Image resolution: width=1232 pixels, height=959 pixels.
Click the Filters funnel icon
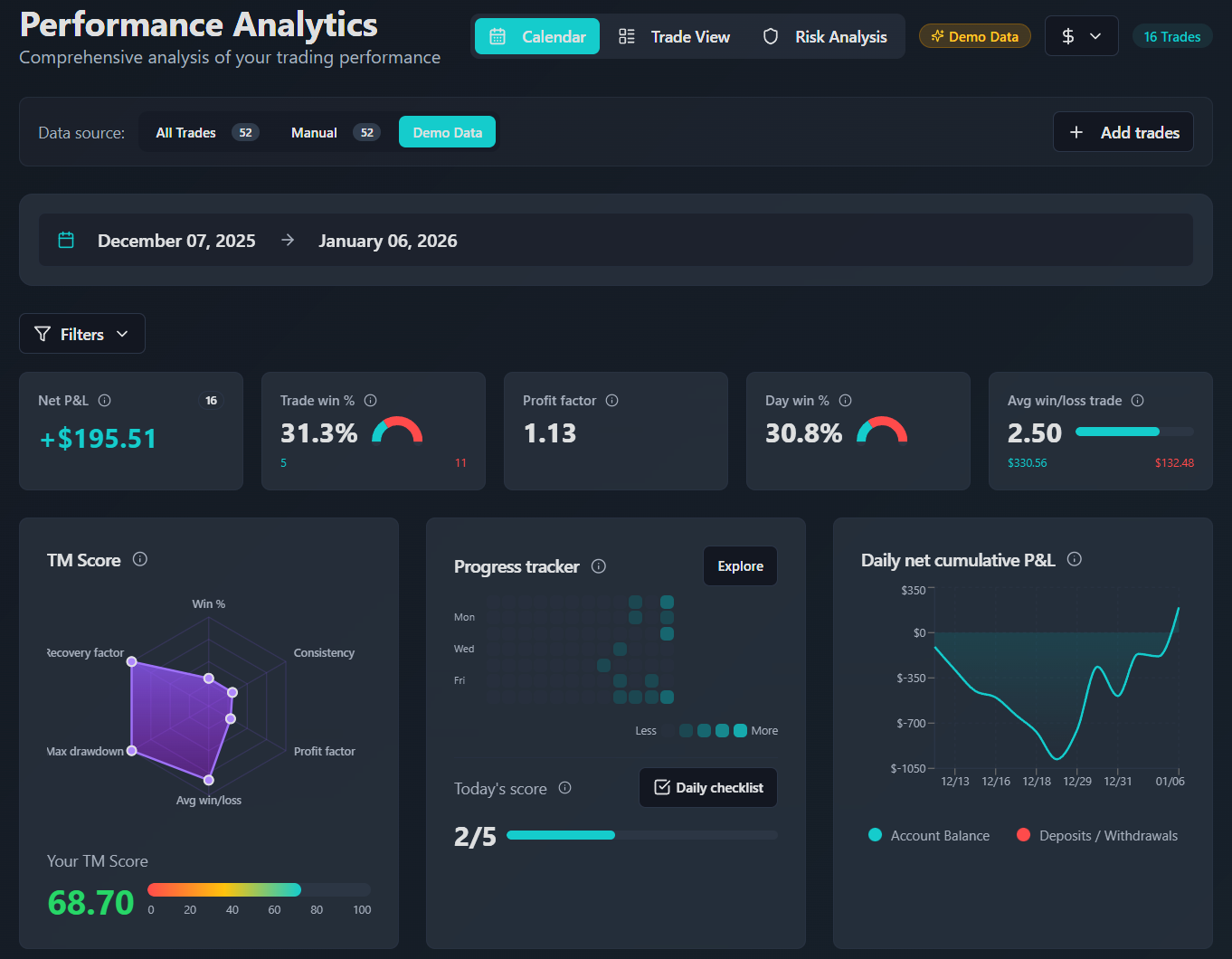coord(42,333)
